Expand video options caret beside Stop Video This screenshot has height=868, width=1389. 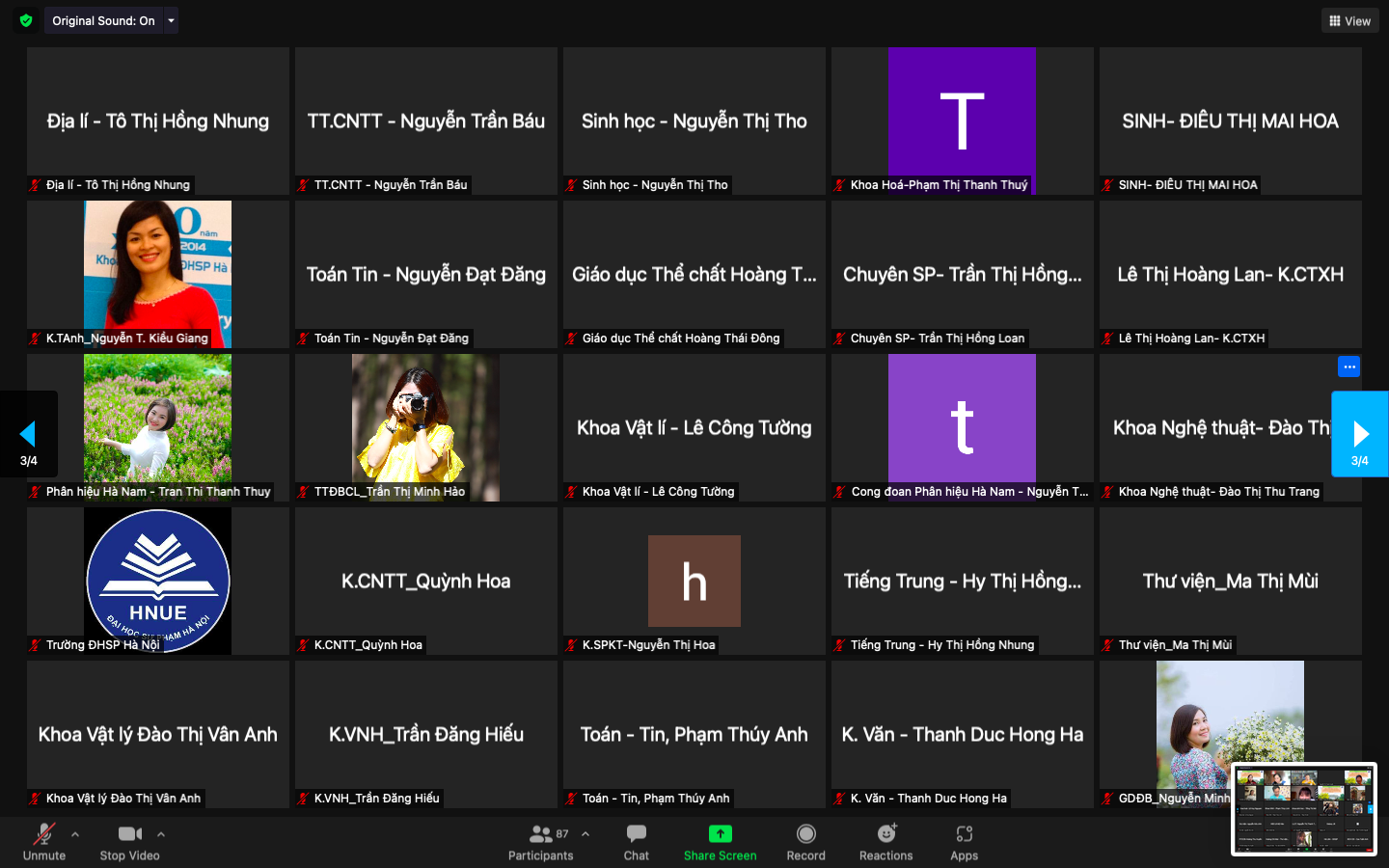click(161, 834)
